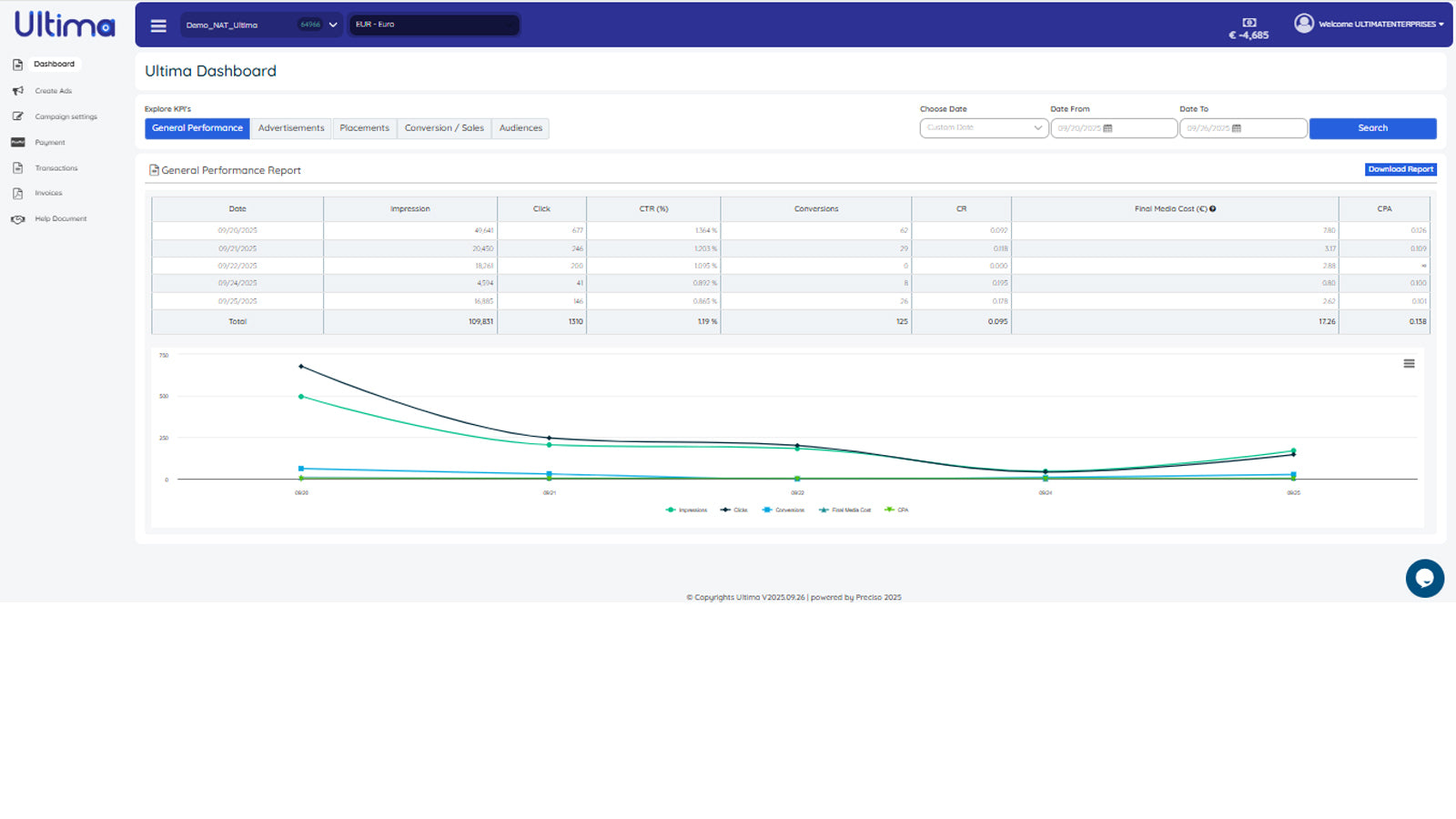Toggle the CPA series visibility

click(896, 510)
